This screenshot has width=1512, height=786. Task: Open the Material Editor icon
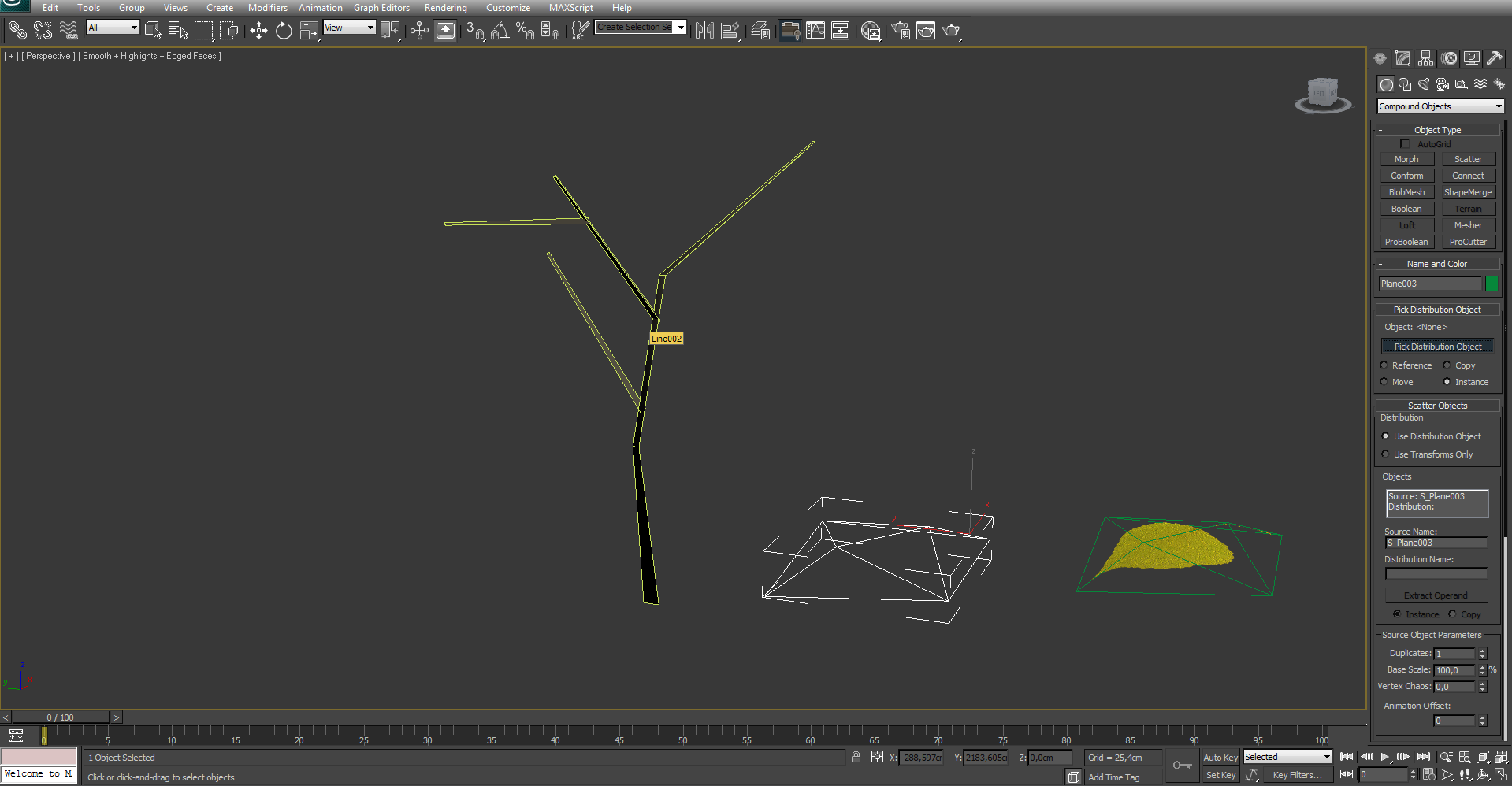pos(870,31)
